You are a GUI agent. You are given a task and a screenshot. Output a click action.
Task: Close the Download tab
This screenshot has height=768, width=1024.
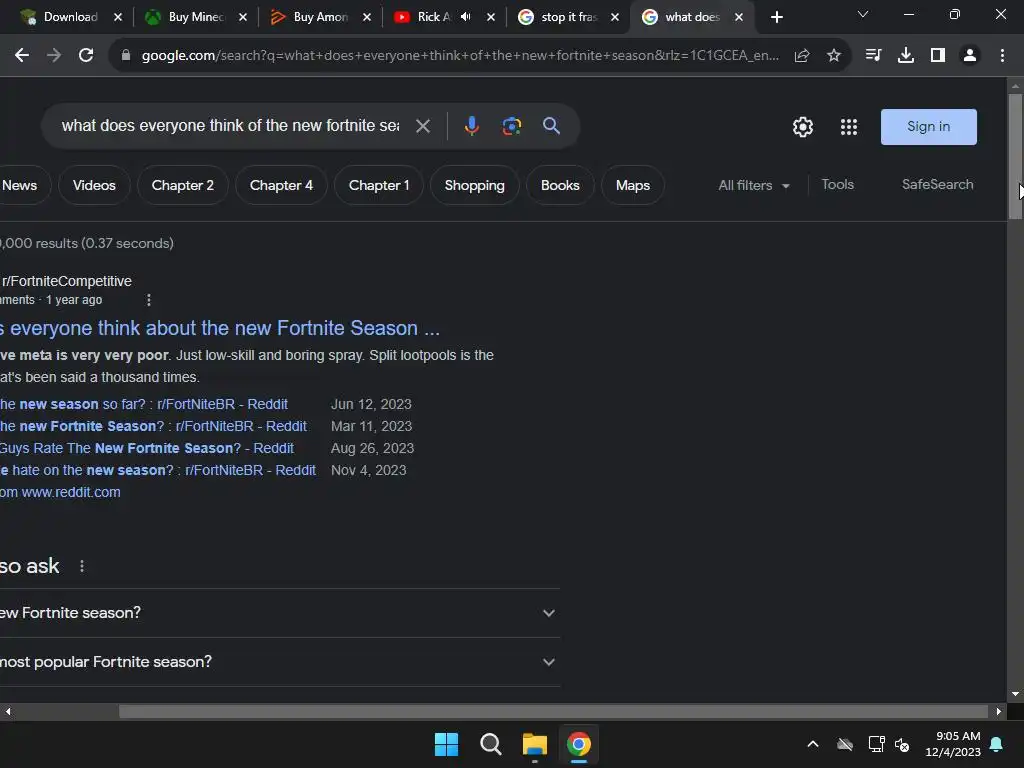(118, 18)
